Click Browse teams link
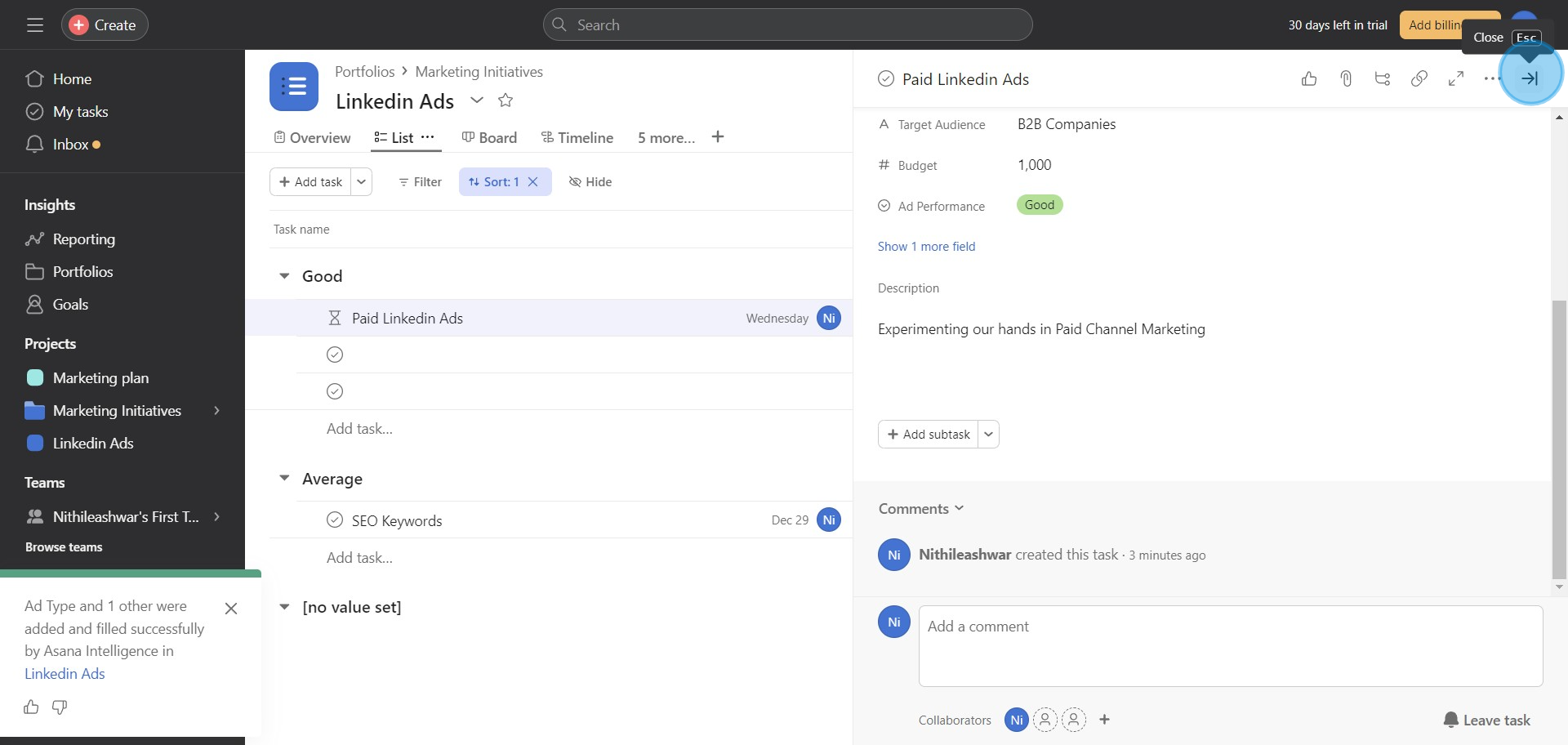This screenshot has width=1568, height=745. point(64,547)
